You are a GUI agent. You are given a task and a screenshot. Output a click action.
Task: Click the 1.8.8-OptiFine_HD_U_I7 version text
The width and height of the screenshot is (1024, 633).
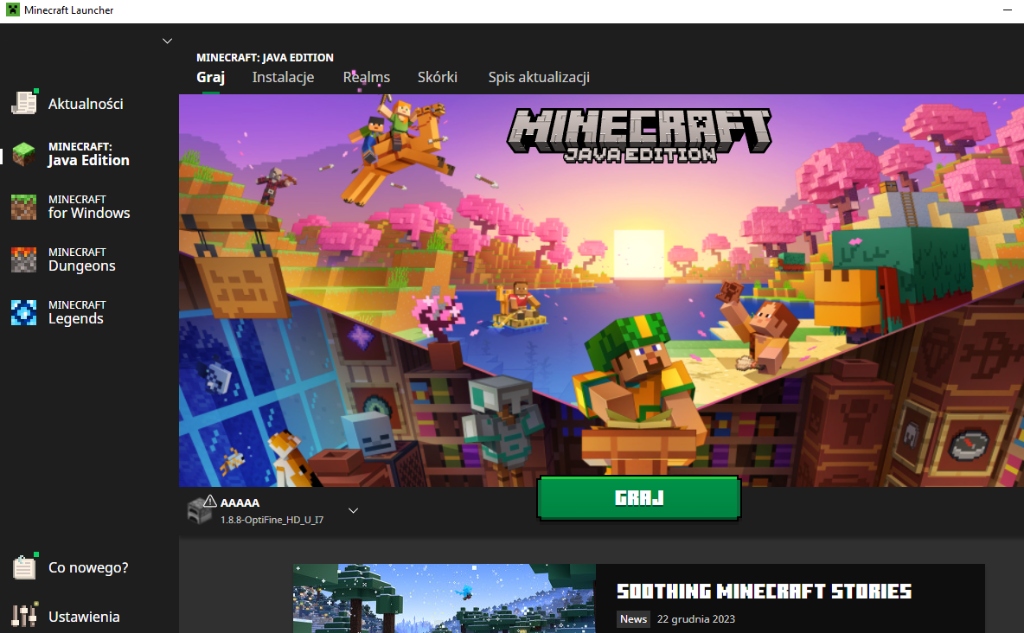(272, 520)
